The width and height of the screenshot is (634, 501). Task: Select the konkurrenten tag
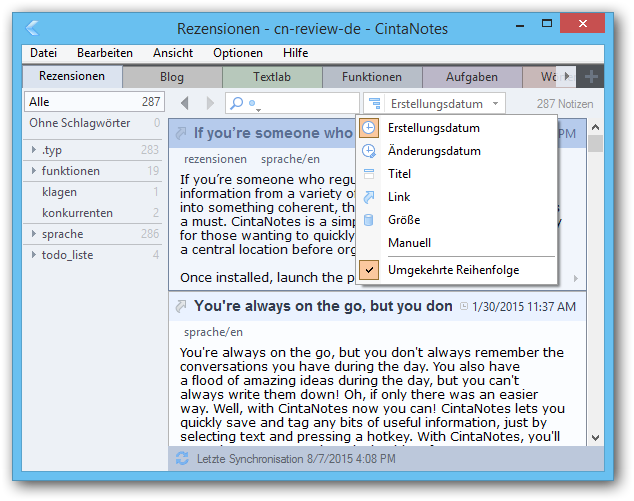95,213
